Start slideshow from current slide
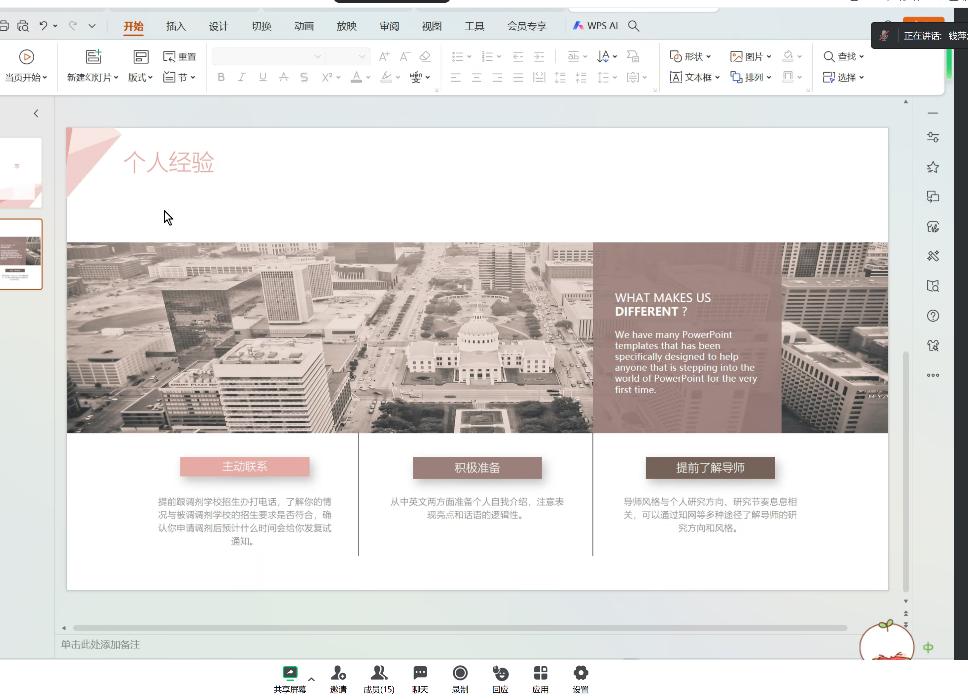This screenshot has width=968, height=699. (26, 58)
